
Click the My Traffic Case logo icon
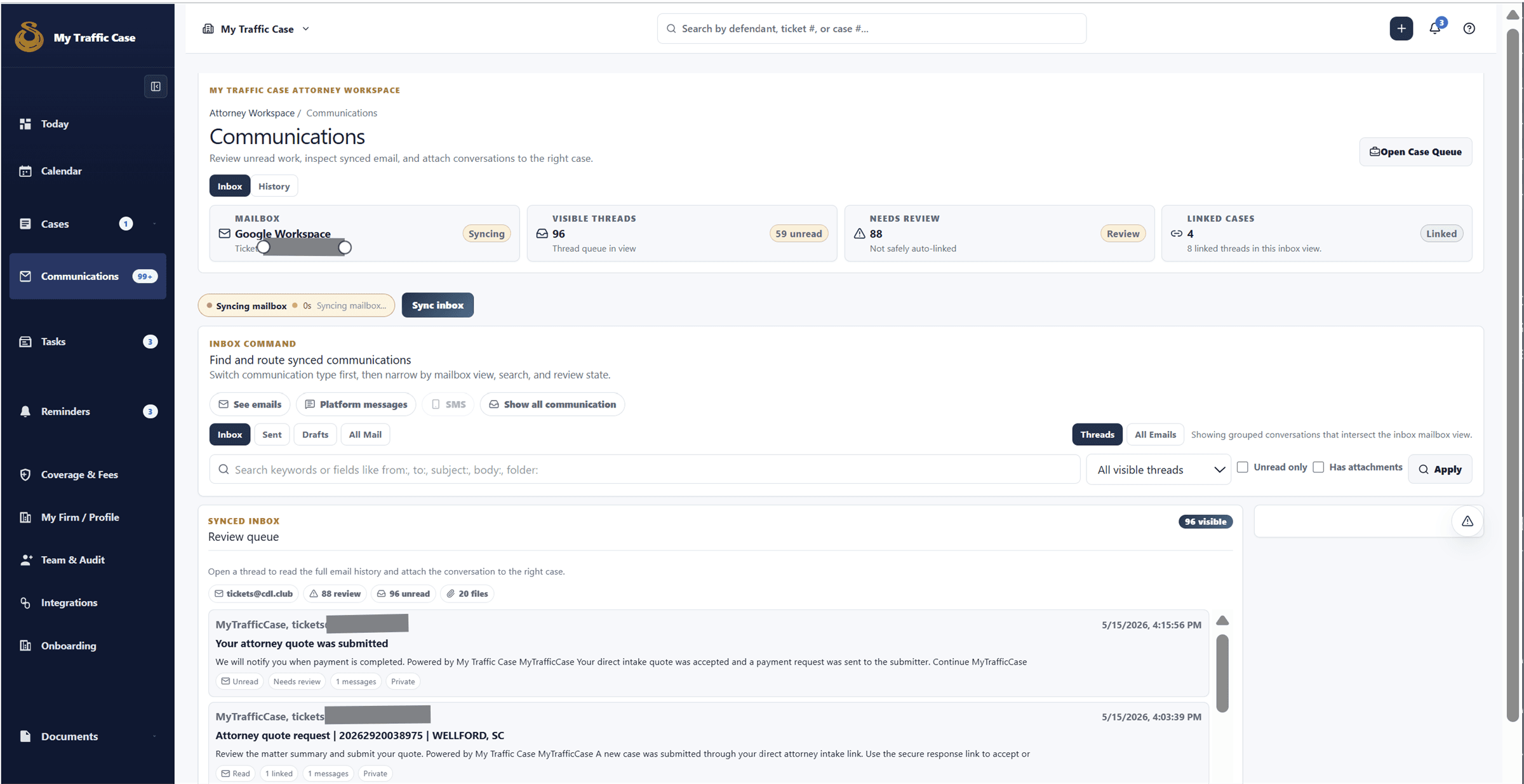pyautogui.click(x=29, y=37)
